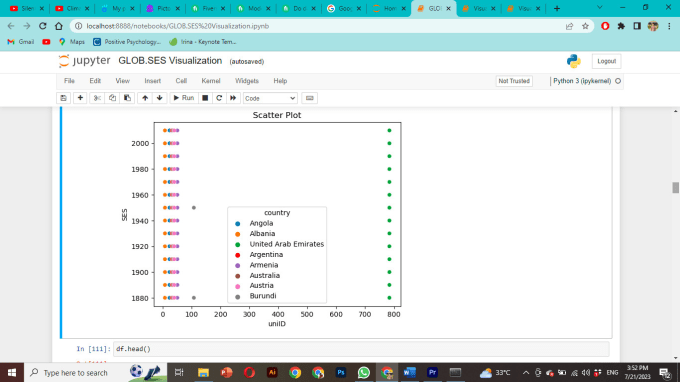The width and height of the screenshot is (680, 382).
Task: Open the Help menu
Action: tap(280, 81)
